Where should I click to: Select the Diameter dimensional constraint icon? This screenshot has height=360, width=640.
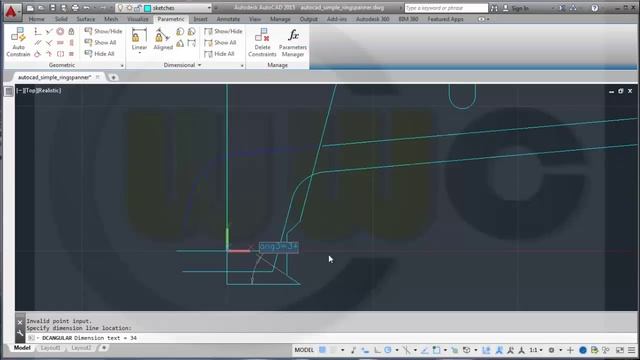(x=191, y=31)
